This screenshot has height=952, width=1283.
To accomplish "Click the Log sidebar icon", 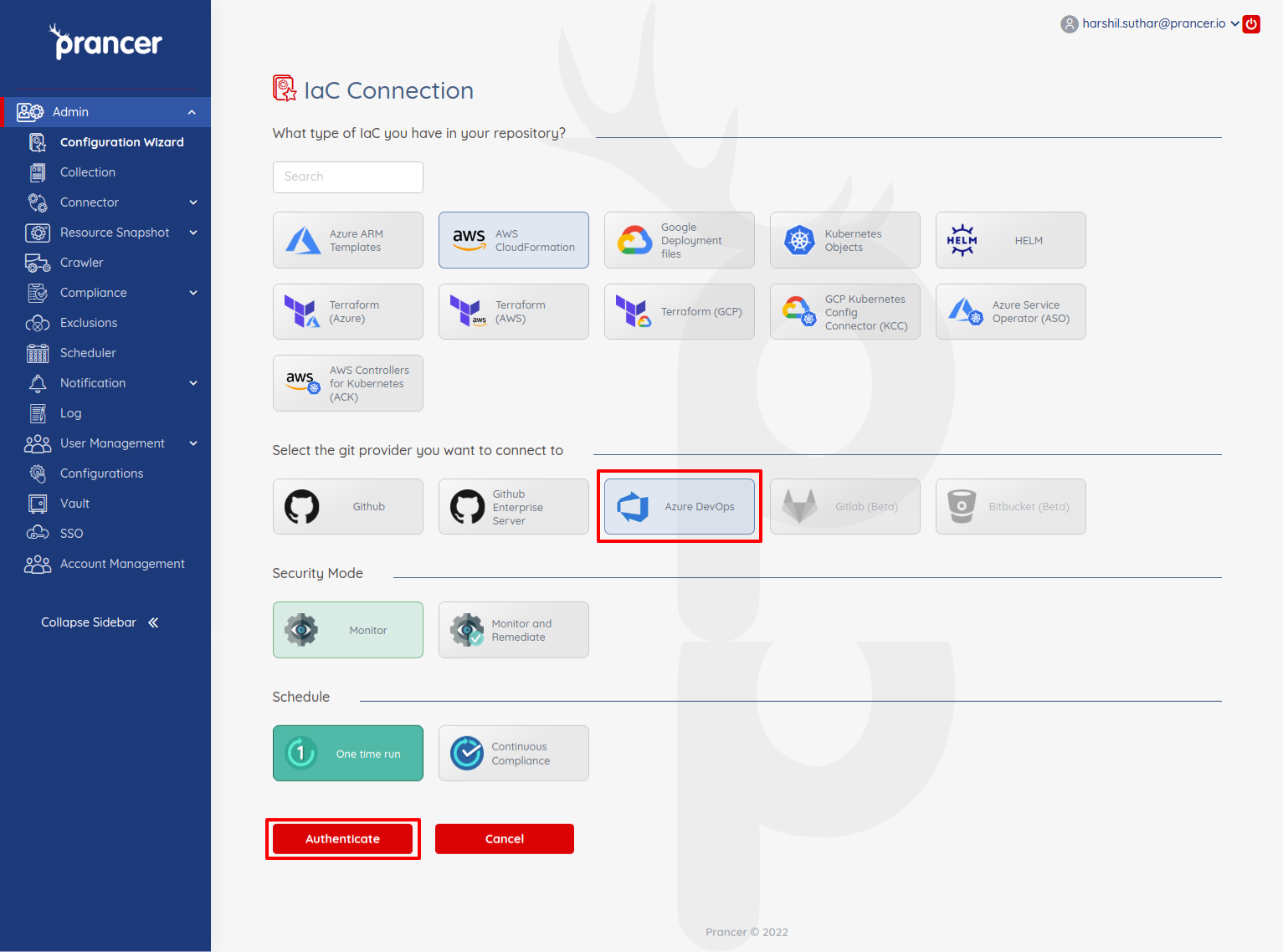I will pyautogui.click(x=38, y=413).
